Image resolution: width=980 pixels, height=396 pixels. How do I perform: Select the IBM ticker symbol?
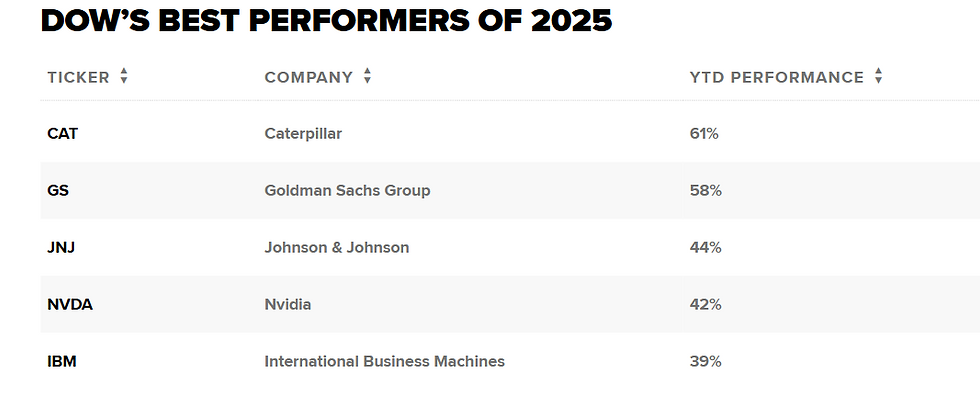click(62, 362)
